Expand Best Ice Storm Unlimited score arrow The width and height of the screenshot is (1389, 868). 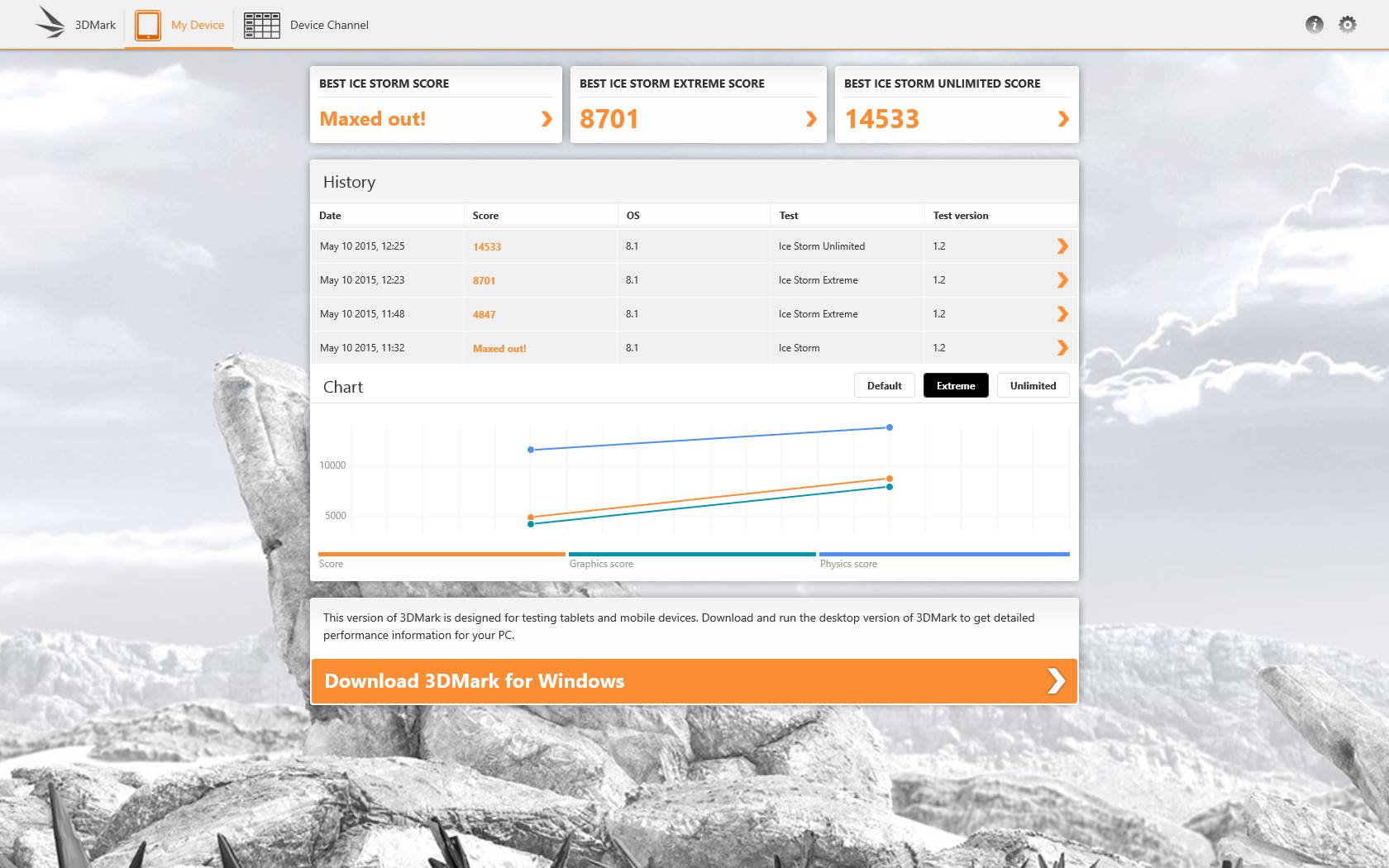tap(1063, 119)
